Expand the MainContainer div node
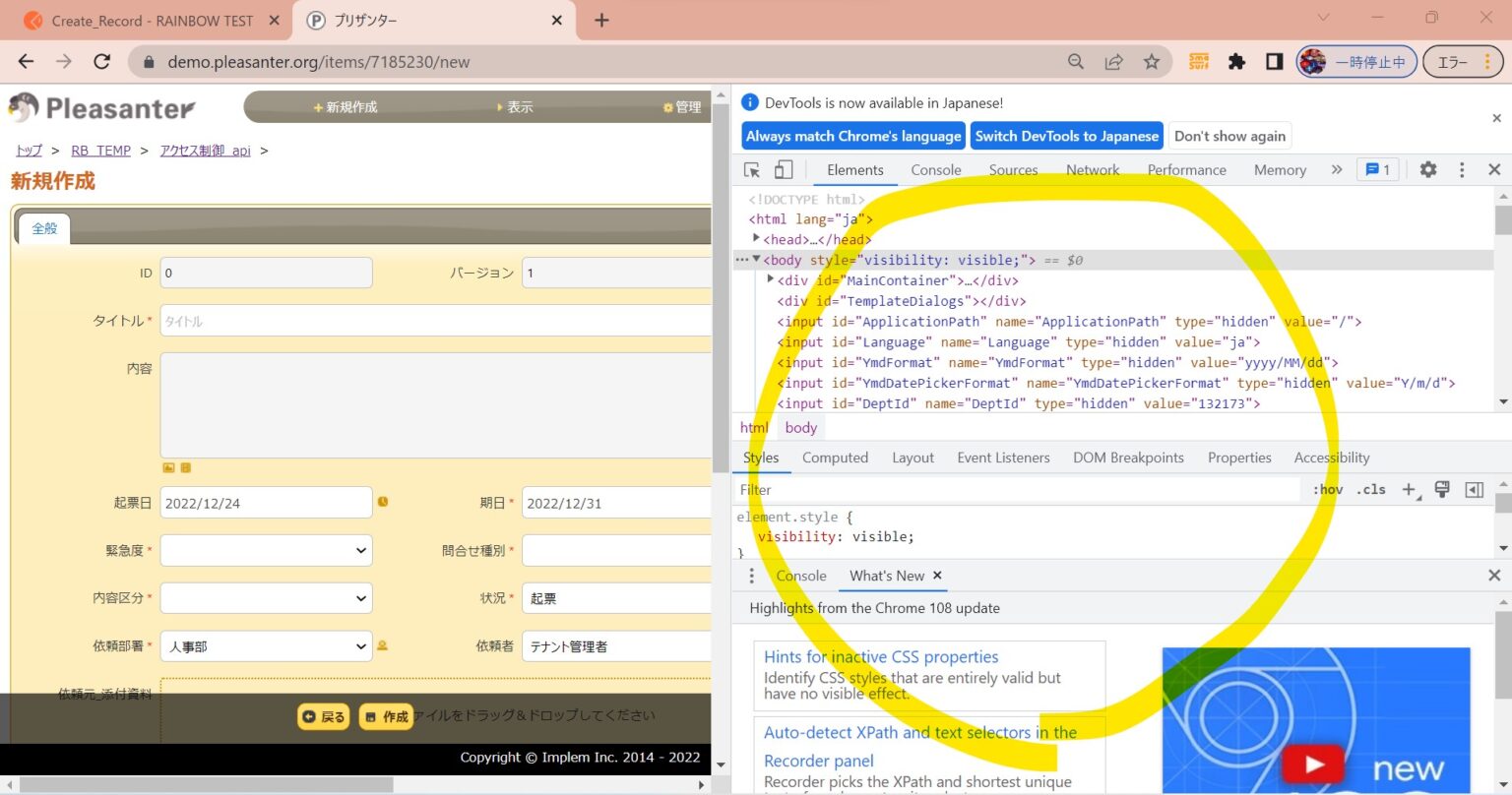This screenshot has width=1512, height=795. 771,280
